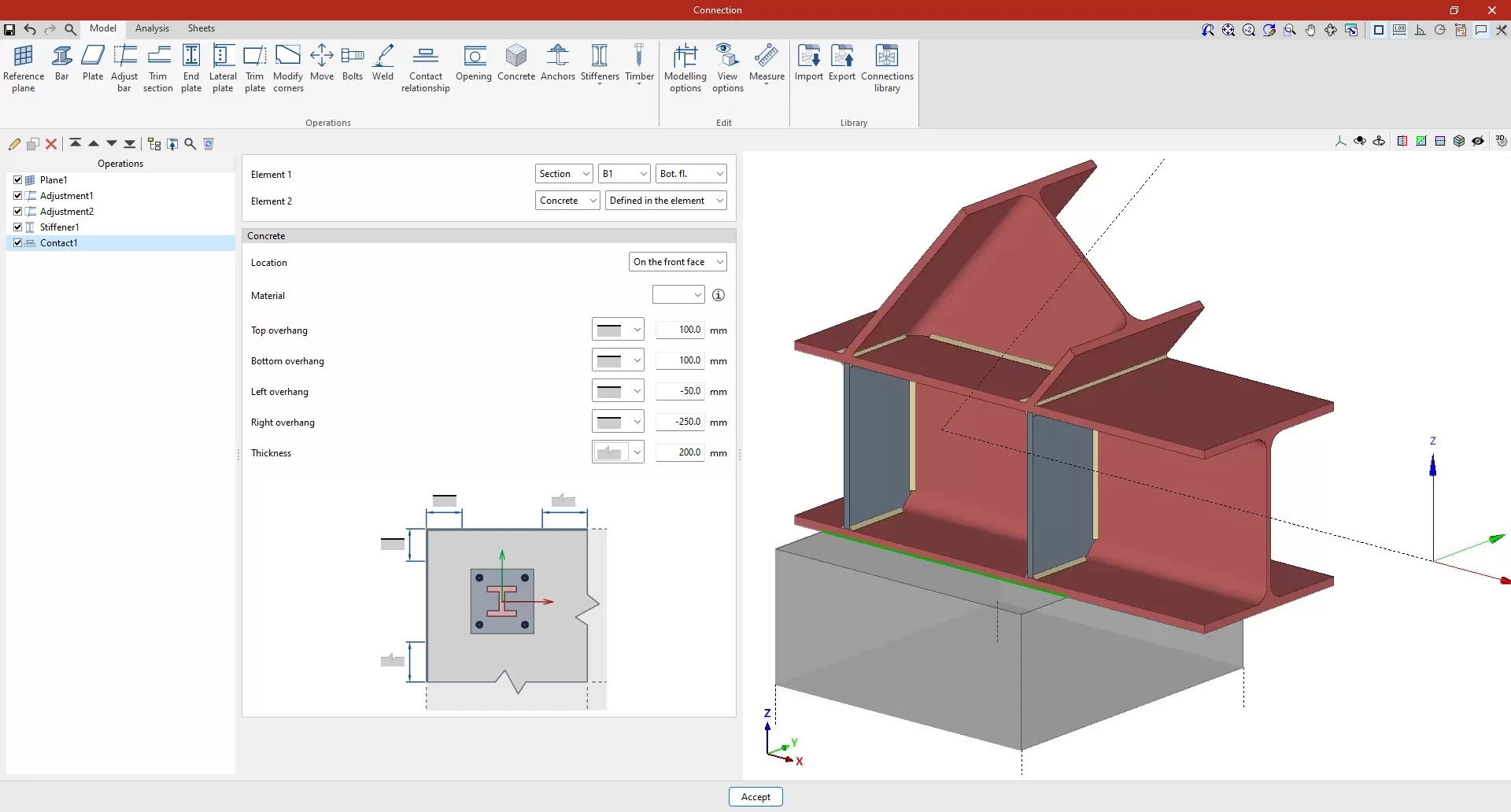Toggle the Stiffener1 checkbox
Screen dimensions: 1511x812
coord(18,227)
